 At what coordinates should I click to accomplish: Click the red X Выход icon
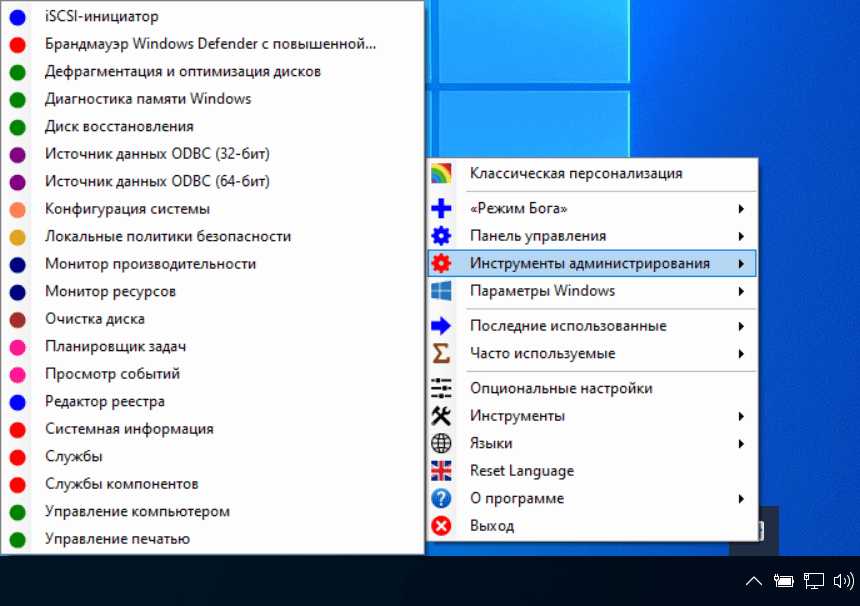(441, 525)
